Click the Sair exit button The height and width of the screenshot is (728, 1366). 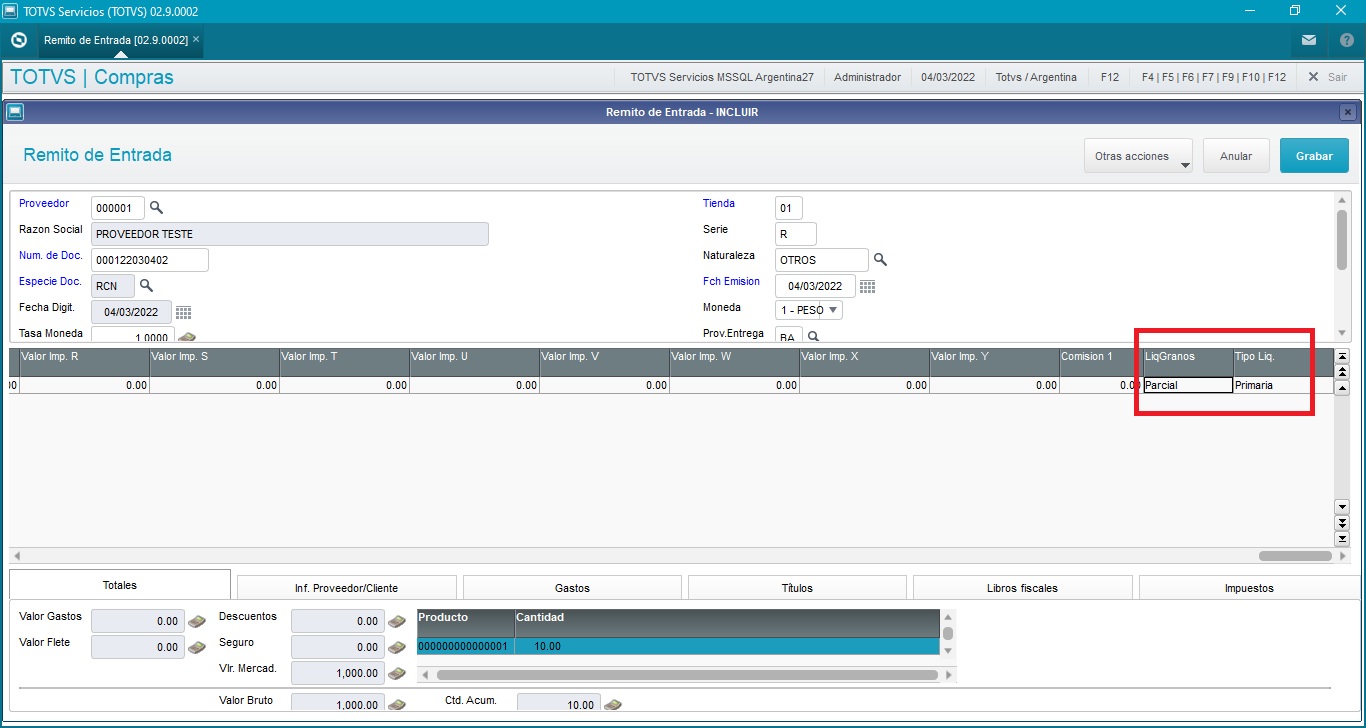1327,77
